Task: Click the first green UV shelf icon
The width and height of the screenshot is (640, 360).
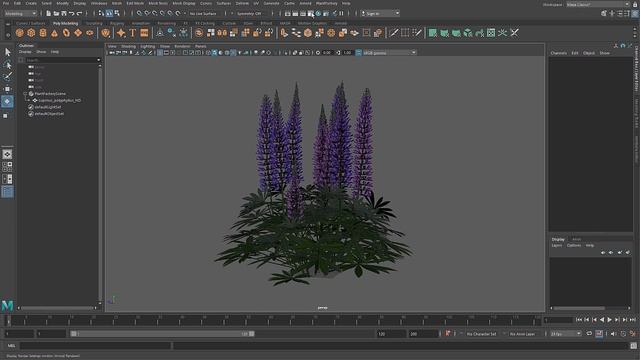Action: coord(433,33)
